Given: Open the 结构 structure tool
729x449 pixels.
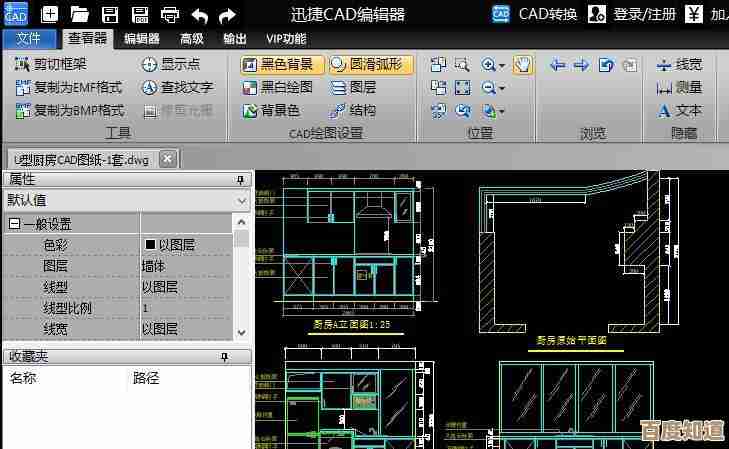Looking at the screenshot, I should pyautogui.click(x=352, y=111).
